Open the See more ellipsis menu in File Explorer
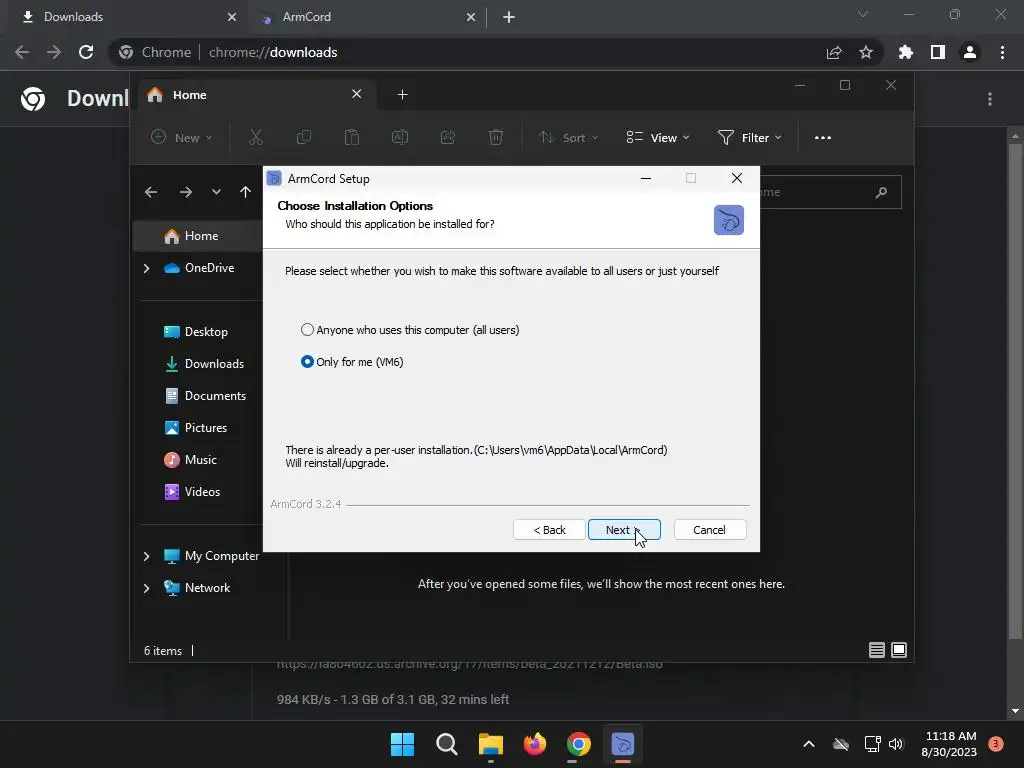The width and height of the screenshot is (1024, 768). click(823, 137)
